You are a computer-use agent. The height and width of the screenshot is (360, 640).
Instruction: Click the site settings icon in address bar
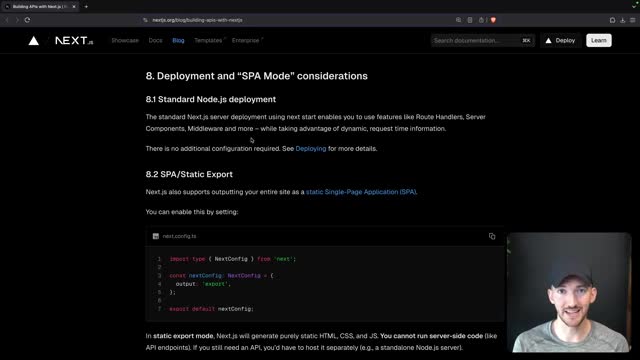coord(145,20)
